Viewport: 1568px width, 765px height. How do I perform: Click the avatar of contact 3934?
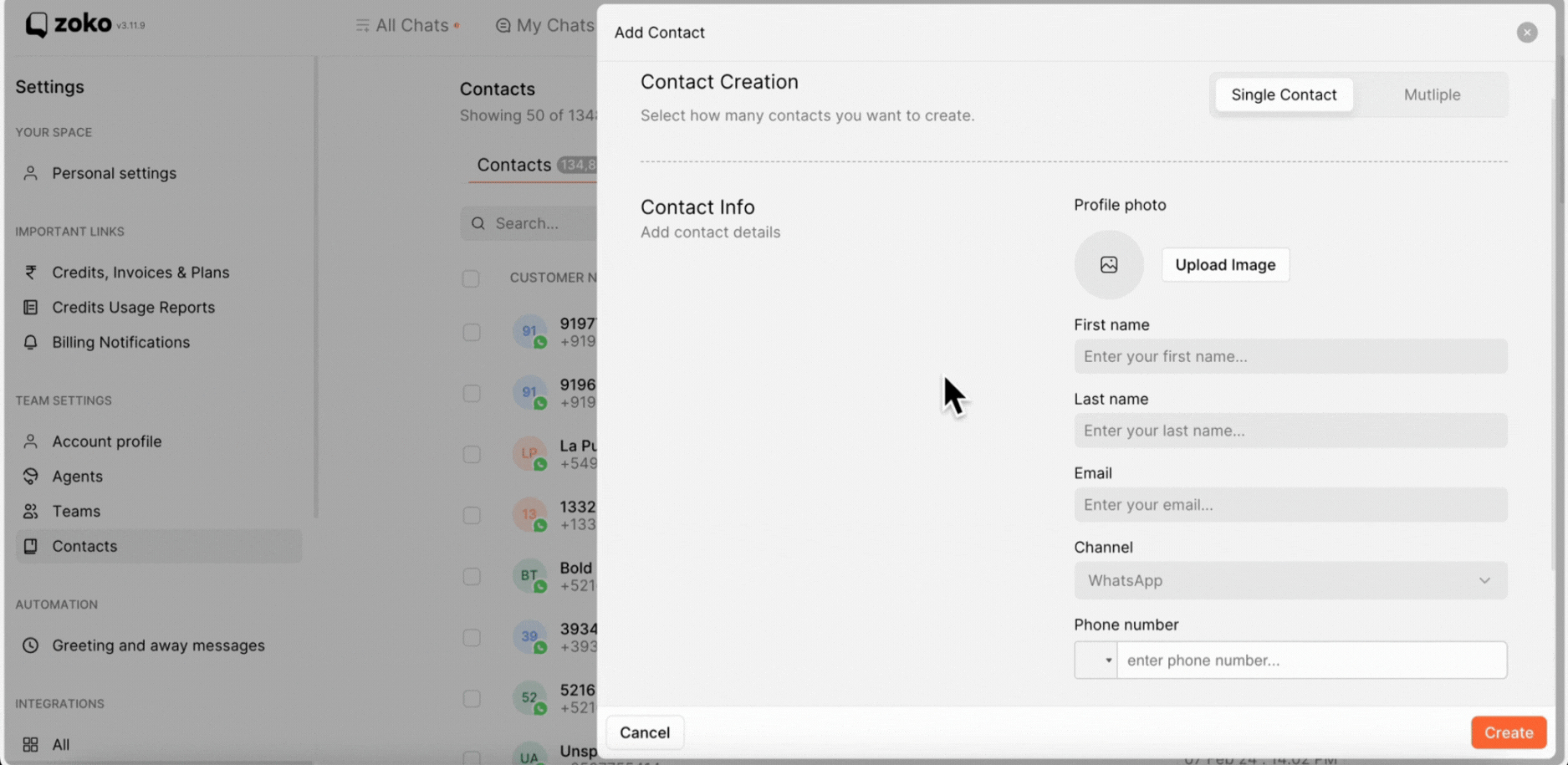click(529, 636)
